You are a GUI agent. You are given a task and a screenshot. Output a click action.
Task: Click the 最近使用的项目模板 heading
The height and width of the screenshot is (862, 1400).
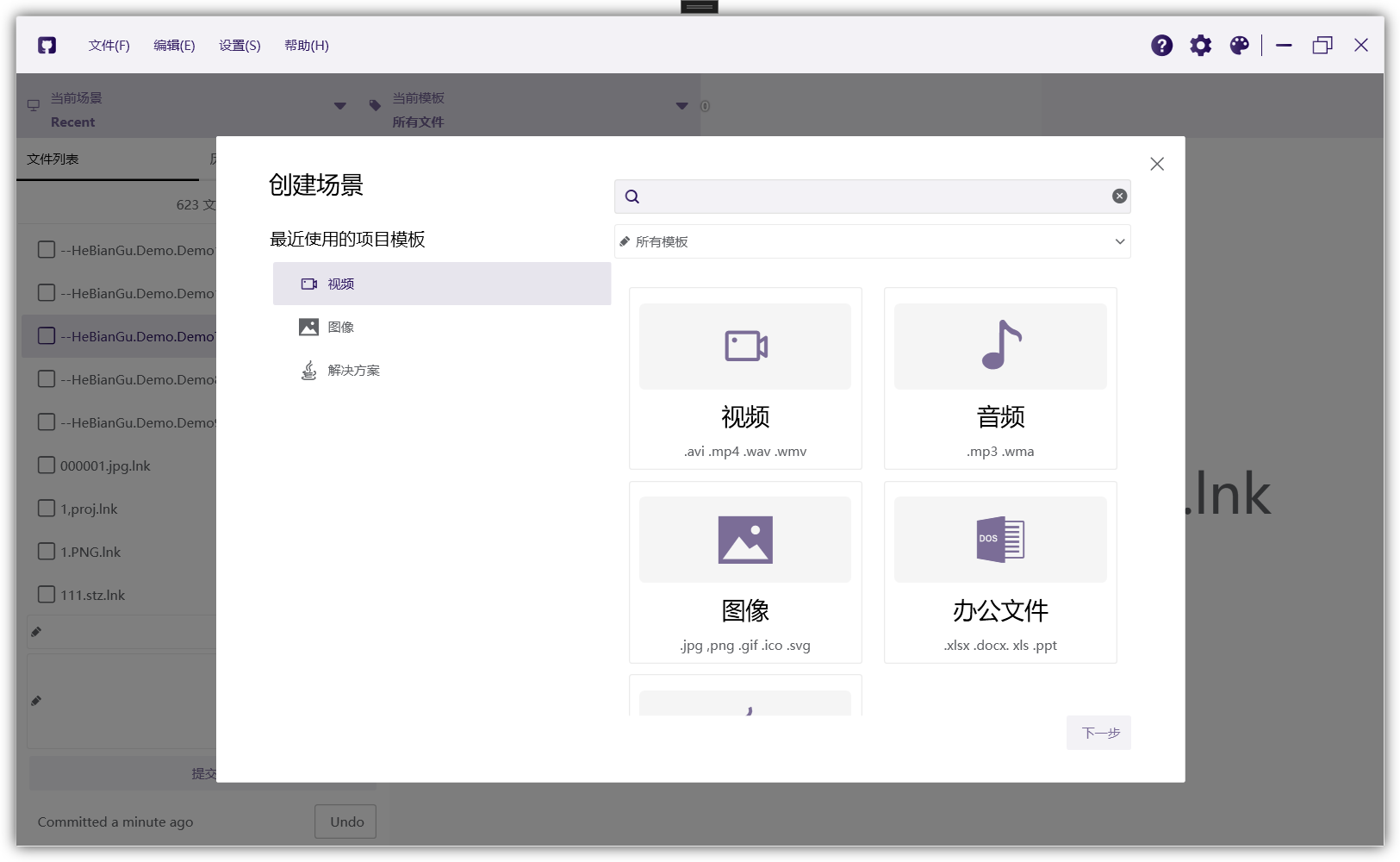coord(347,239)
